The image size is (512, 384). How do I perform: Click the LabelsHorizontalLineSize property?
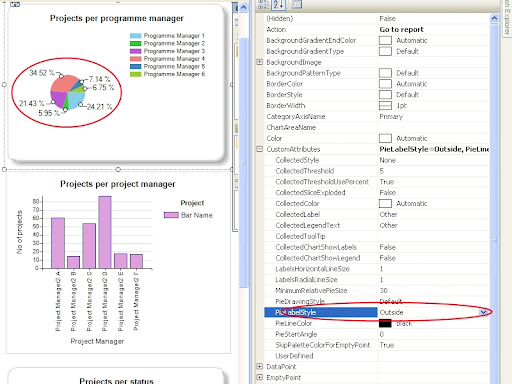[x=313, y=269]
